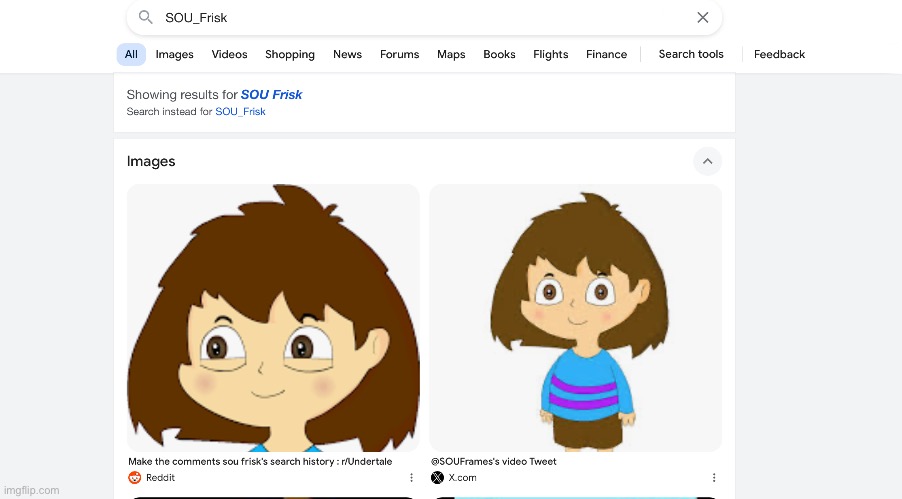Open the Search tools options
902x499 pixels.
(x=690, y=54)
